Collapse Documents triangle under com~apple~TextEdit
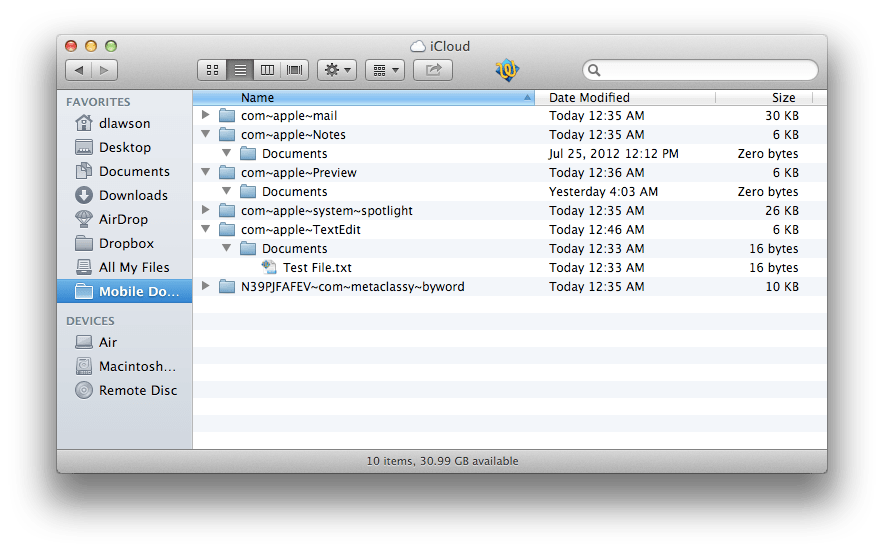This screenshot has width=884, height=552. pos(227,248)
